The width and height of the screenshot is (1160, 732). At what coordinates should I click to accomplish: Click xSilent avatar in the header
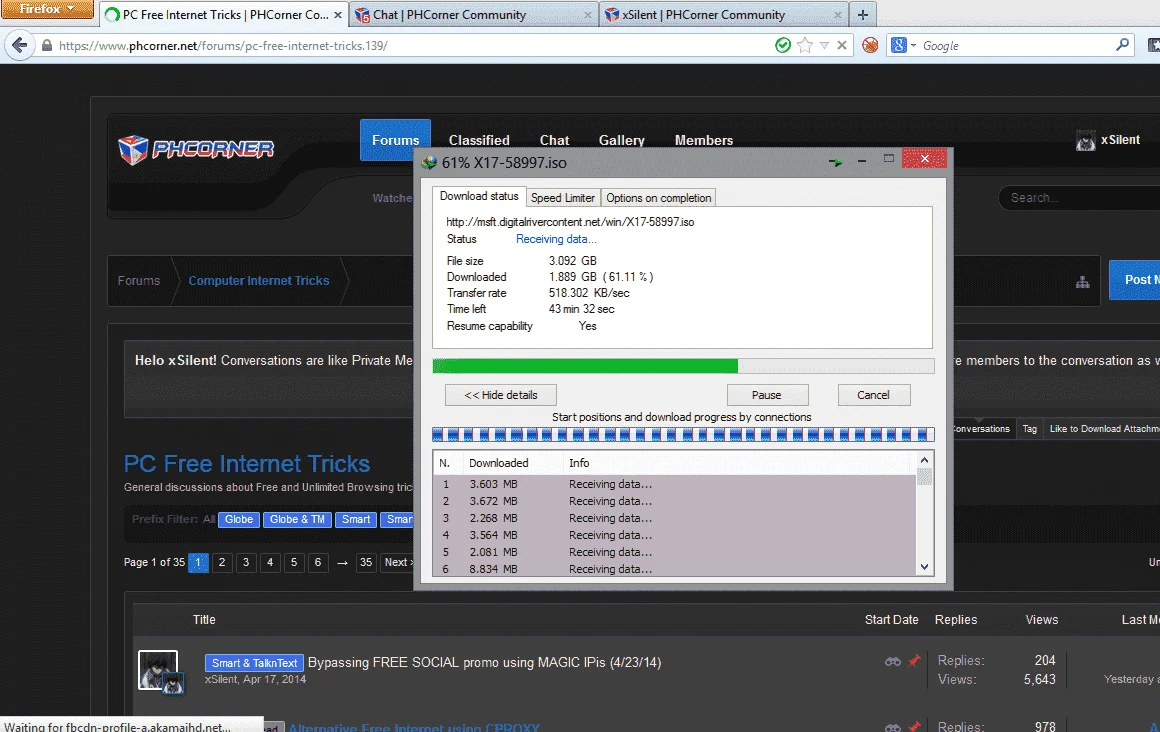tap(1085, 140)
